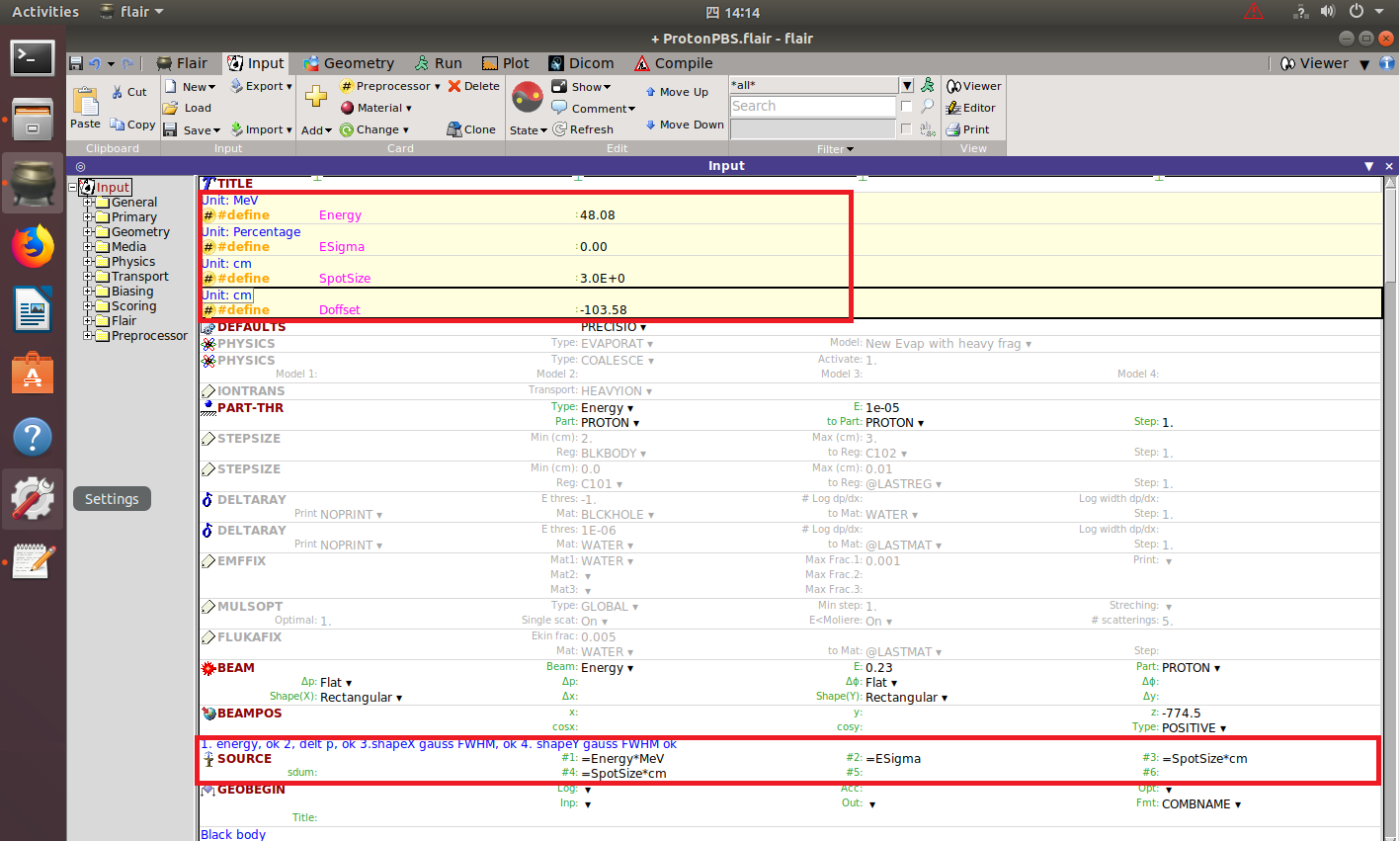Click the blue info icon at top right

pyautogui.click(x=1387, y=63)
